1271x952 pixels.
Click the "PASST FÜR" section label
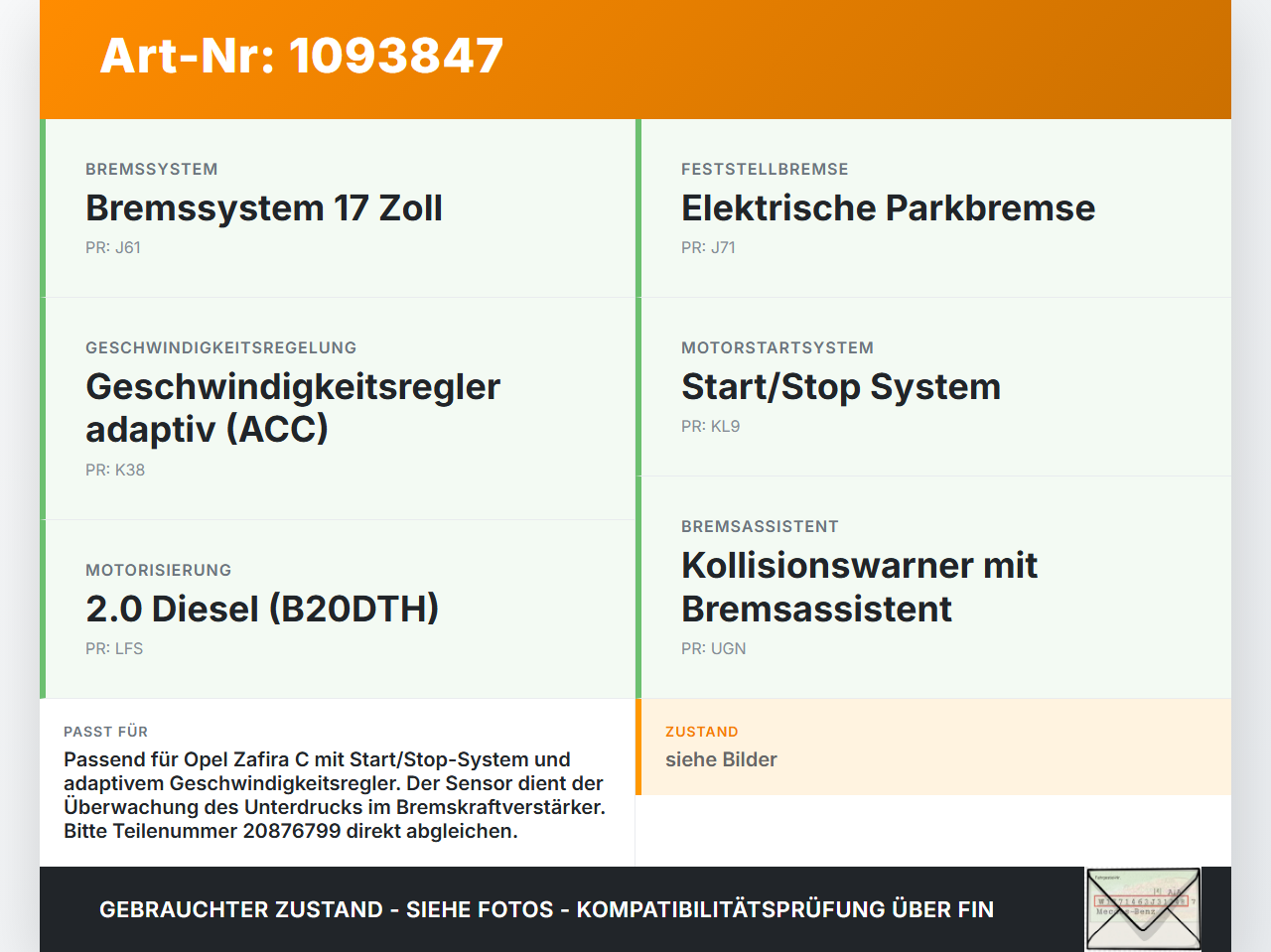click(106, 733)
